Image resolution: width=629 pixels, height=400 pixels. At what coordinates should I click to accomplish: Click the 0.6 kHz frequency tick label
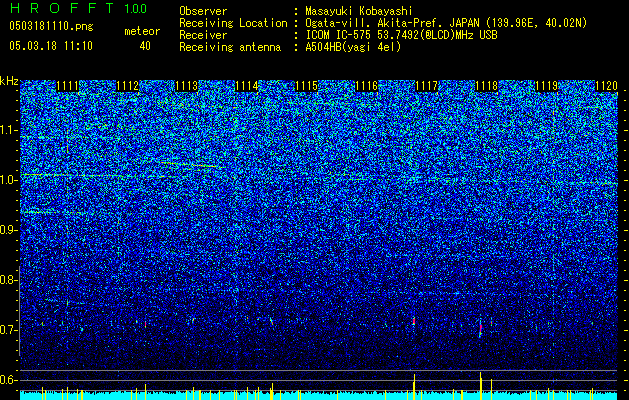[x=7, y=380]
